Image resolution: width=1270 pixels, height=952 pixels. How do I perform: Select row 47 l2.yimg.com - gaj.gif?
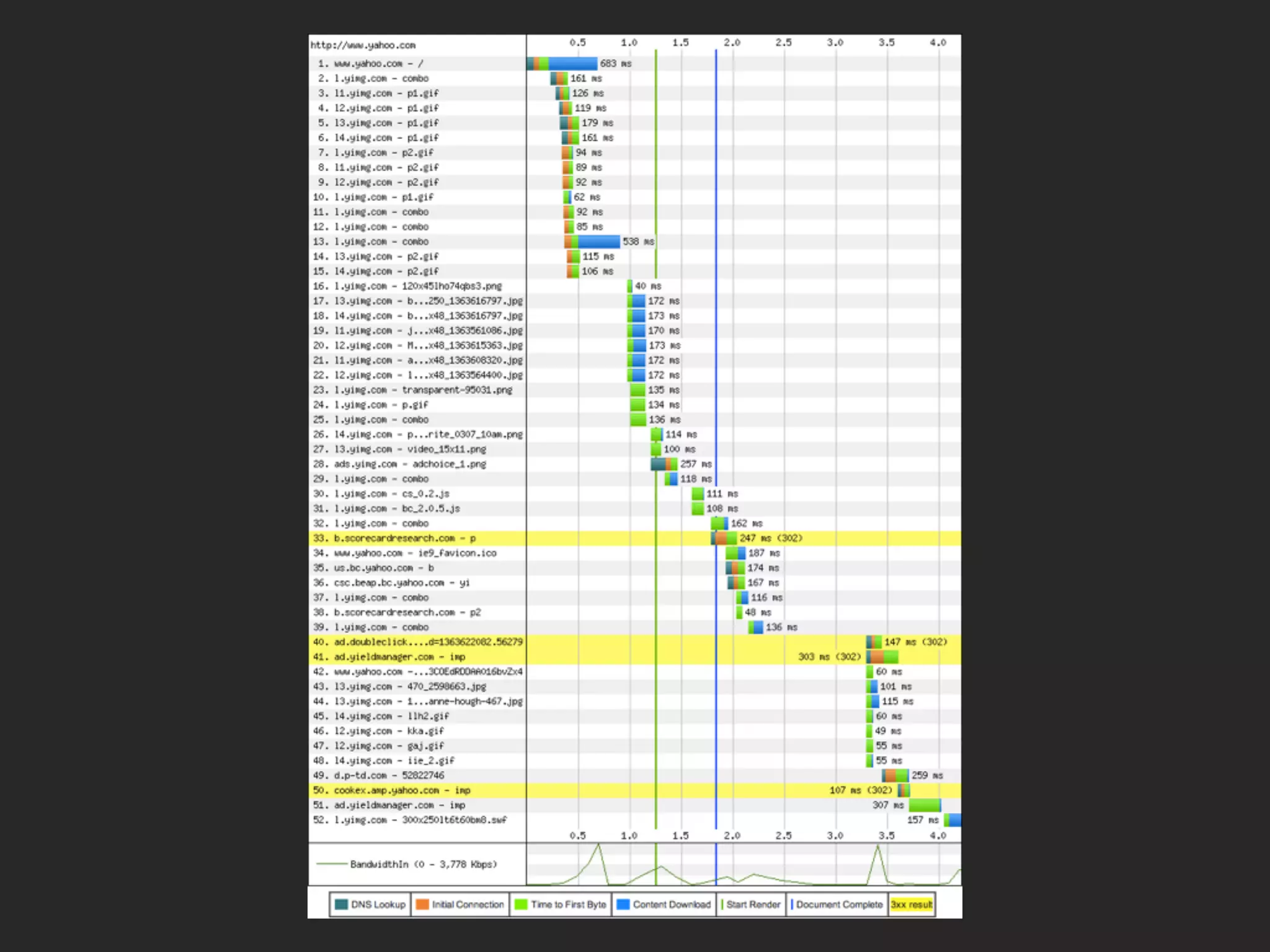[635, 746]
